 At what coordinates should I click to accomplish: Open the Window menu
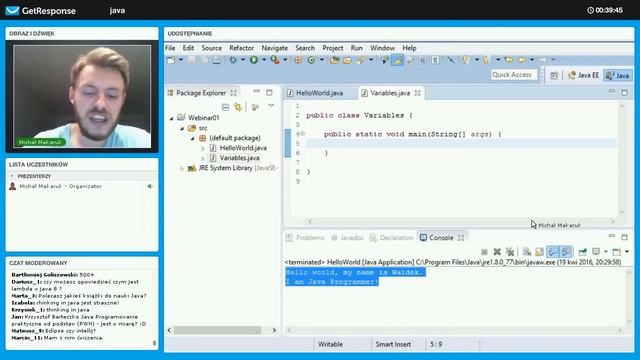tap(382, 48)
